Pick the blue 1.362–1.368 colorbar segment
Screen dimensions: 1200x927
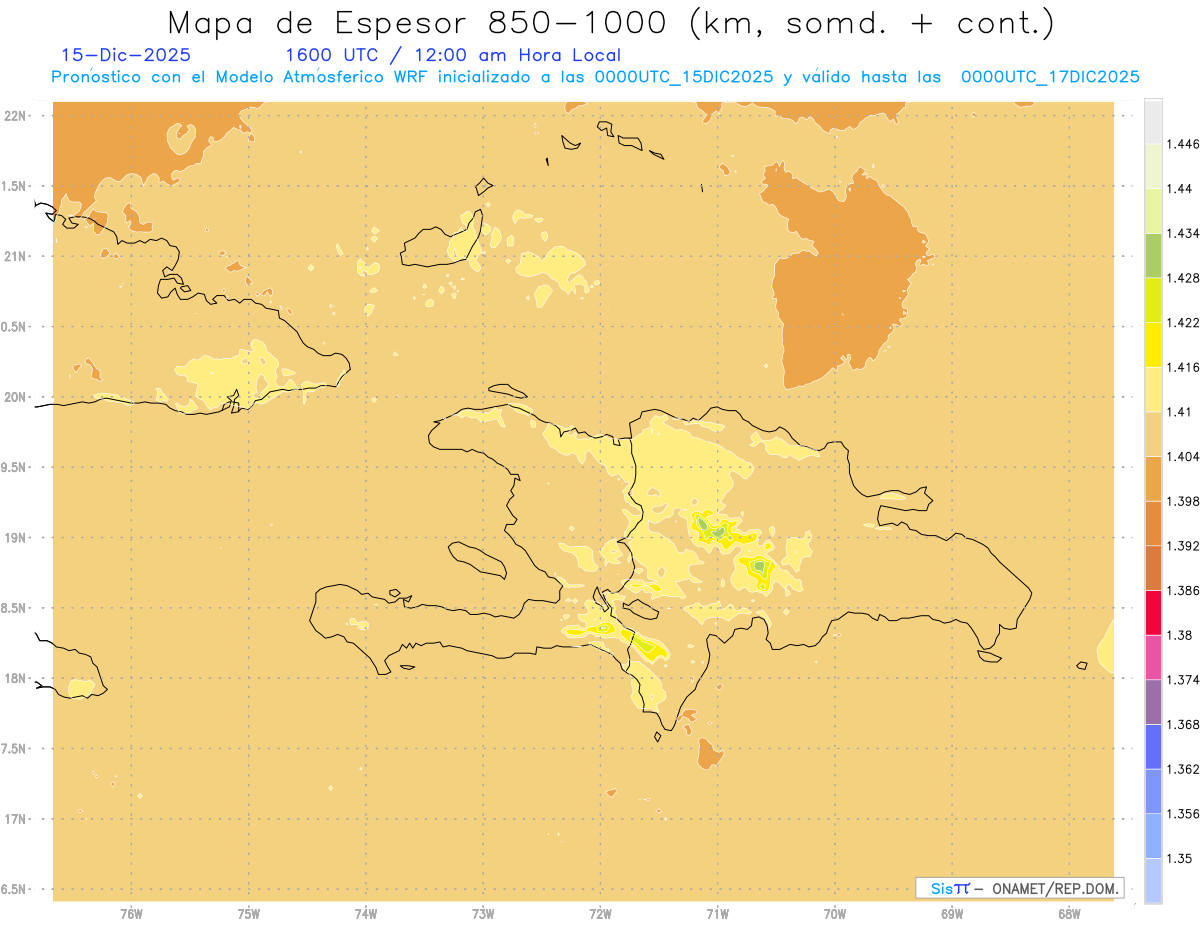point(1154,746)
